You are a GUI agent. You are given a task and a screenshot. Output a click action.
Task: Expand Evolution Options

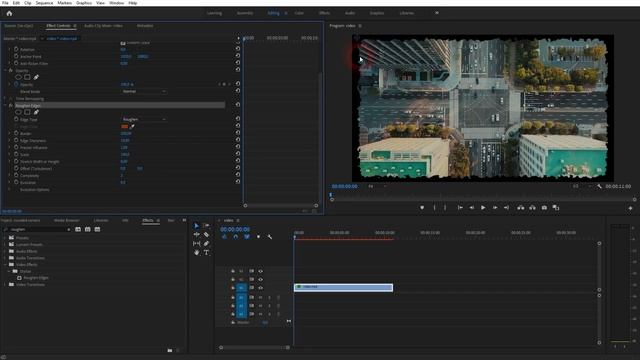point(10,189)
